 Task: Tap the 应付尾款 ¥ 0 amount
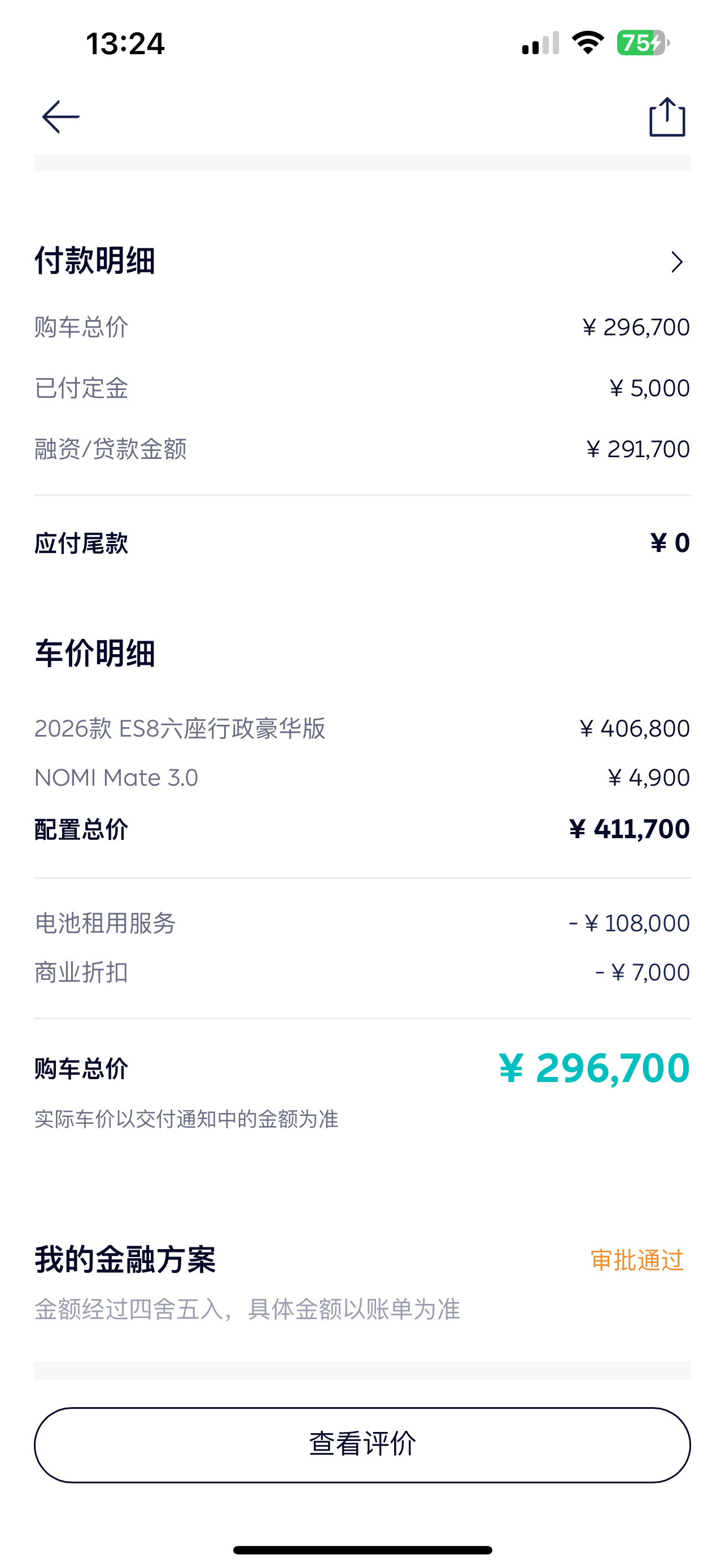(x=670, y=543)
